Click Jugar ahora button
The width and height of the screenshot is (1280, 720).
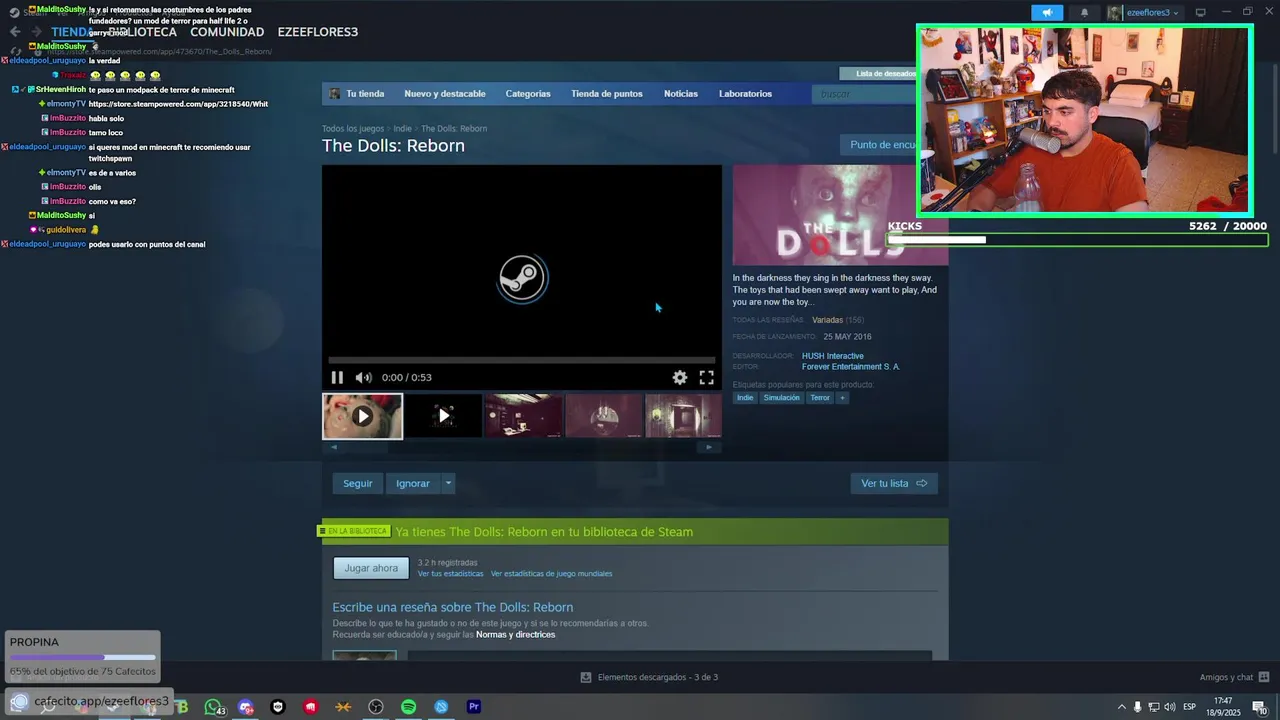coord(371,568)
